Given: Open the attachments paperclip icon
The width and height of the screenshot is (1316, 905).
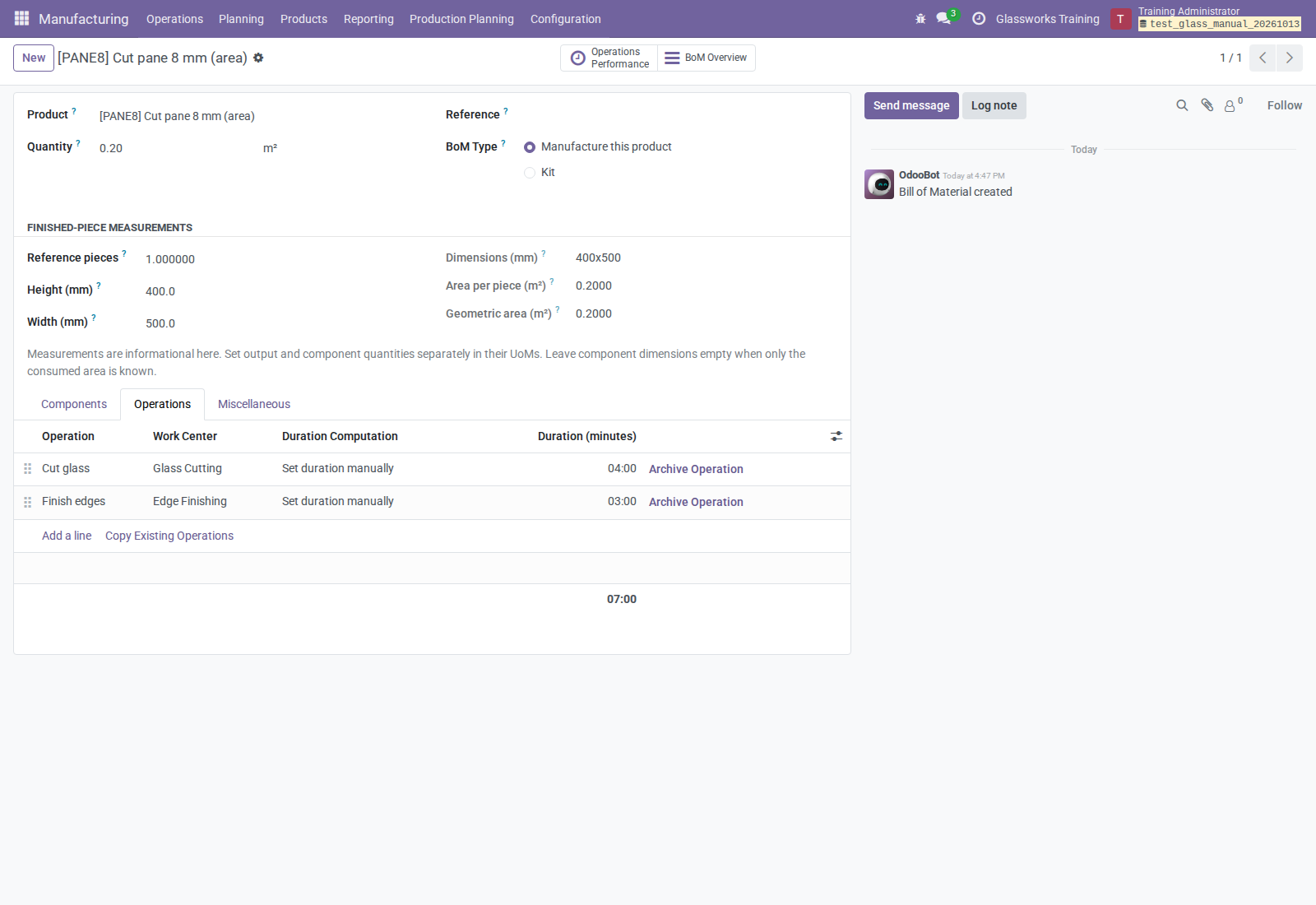Looking at the screenshot, I should (x=1207, y=105).
